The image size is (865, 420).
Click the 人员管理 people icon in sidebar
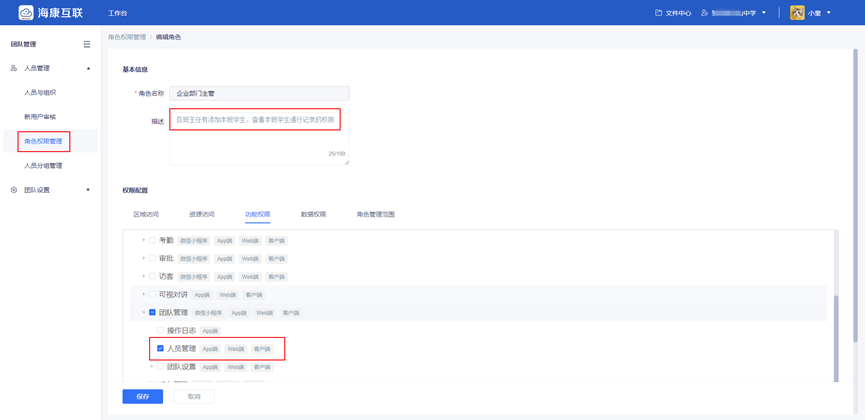(14, 68)
